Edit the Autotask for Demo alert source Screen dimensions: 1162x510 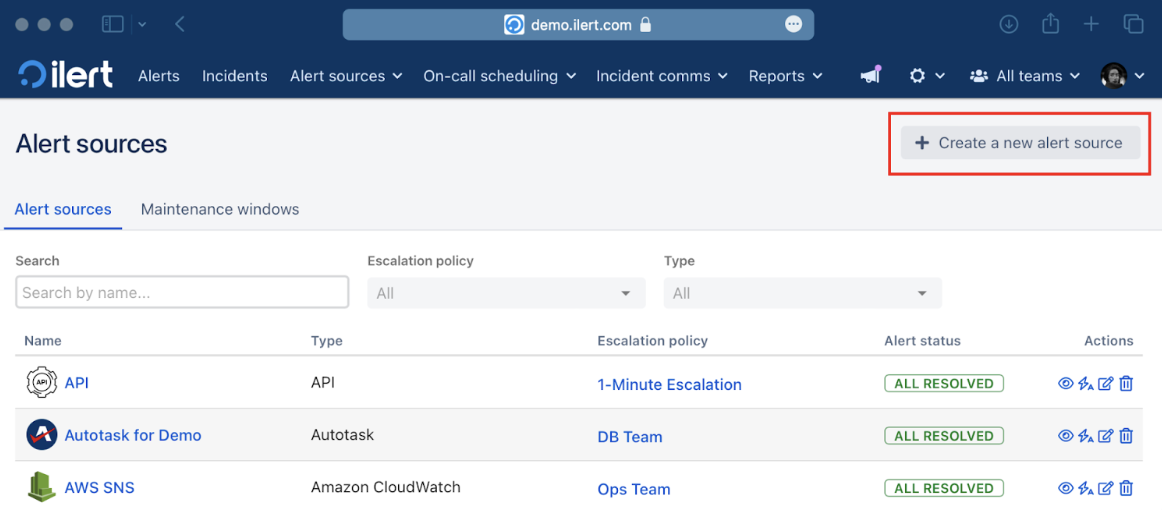1106,436
